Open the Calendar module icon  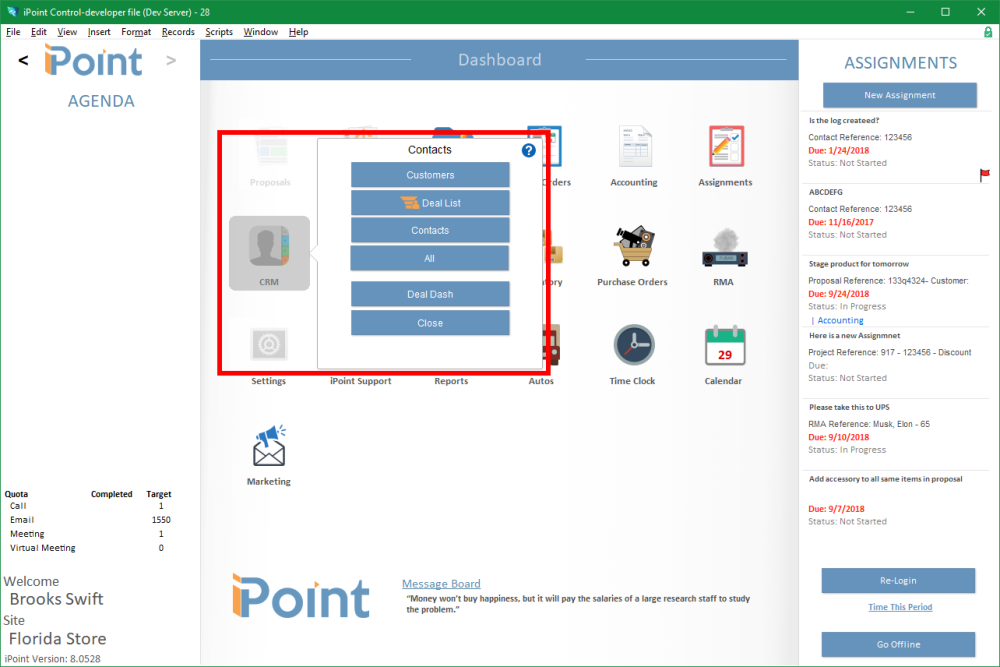point(723,344)
